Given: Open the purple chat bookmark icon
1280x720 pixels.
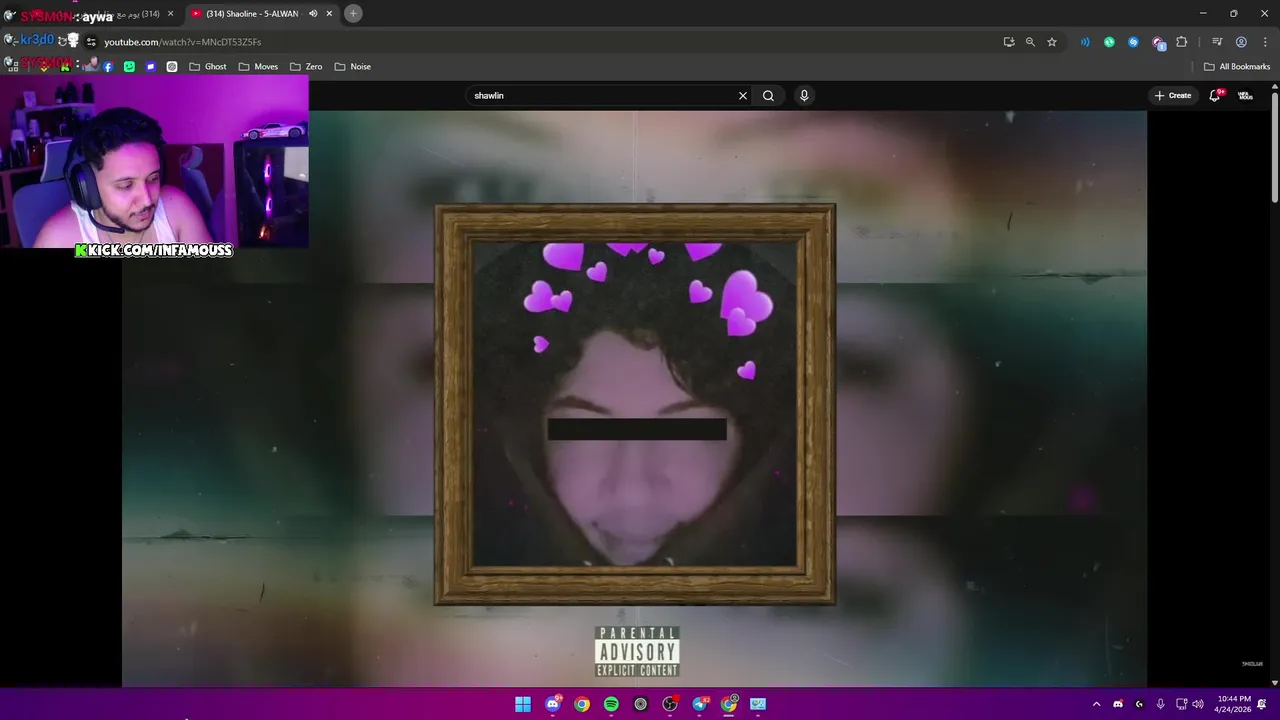Looking at the screenshot, I should tap(151, 67).
